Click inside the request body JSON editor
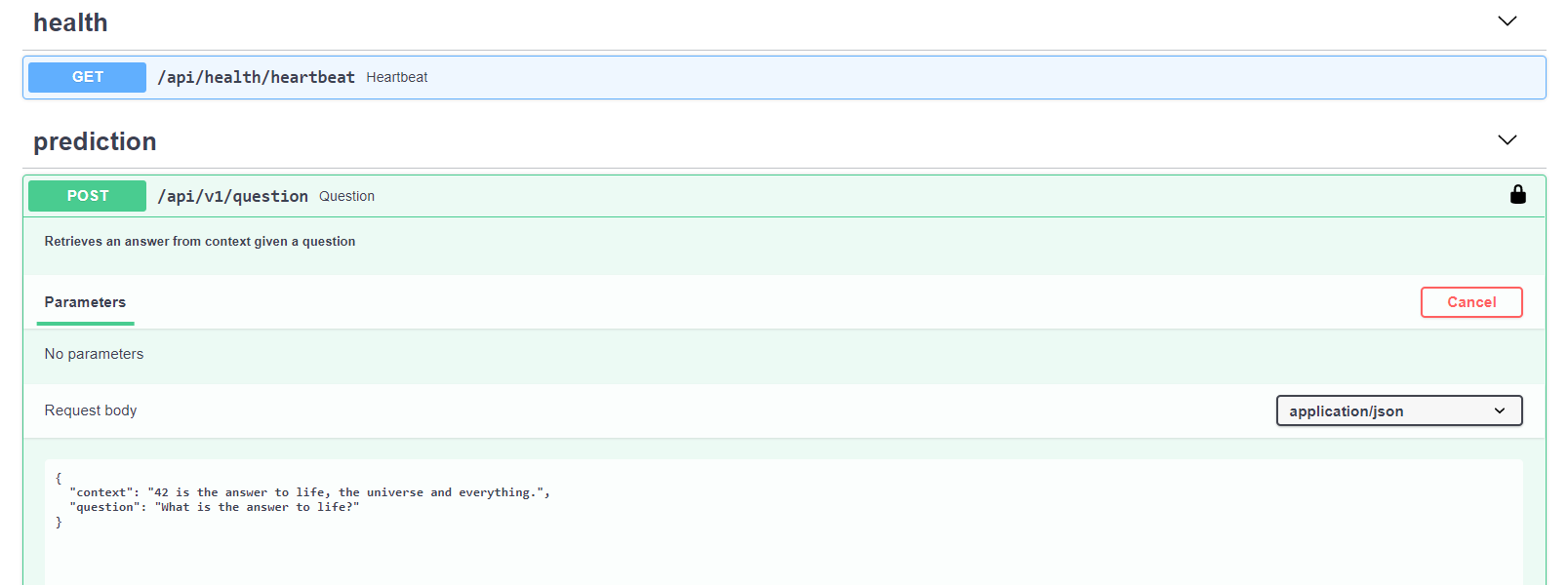Screen dimensions: 1568x585 click(x=784, y=522)
